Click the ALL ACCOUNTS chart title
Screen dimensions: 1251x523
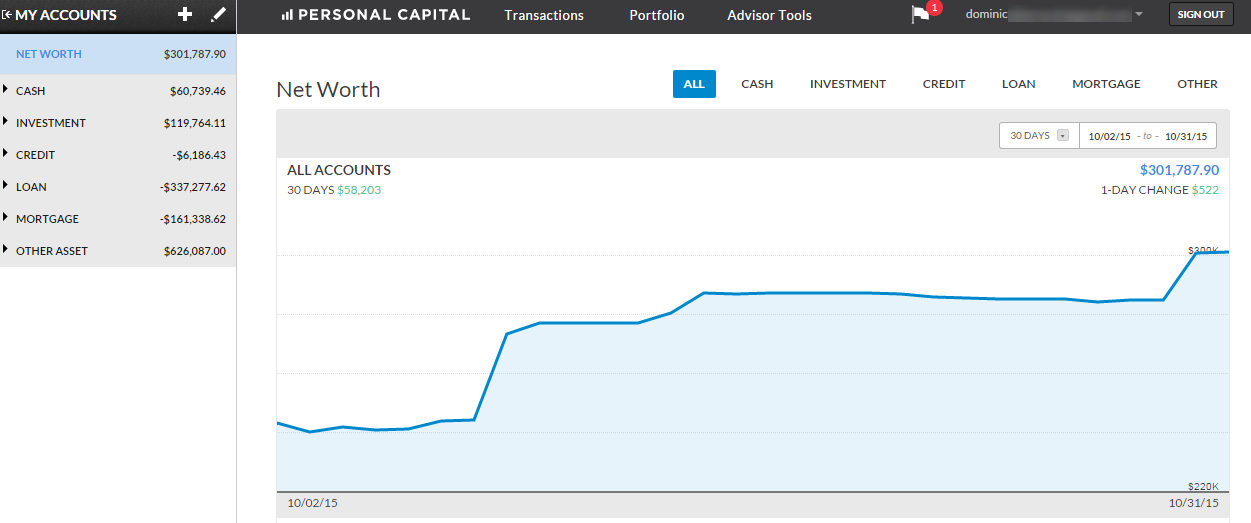[339, 170]
